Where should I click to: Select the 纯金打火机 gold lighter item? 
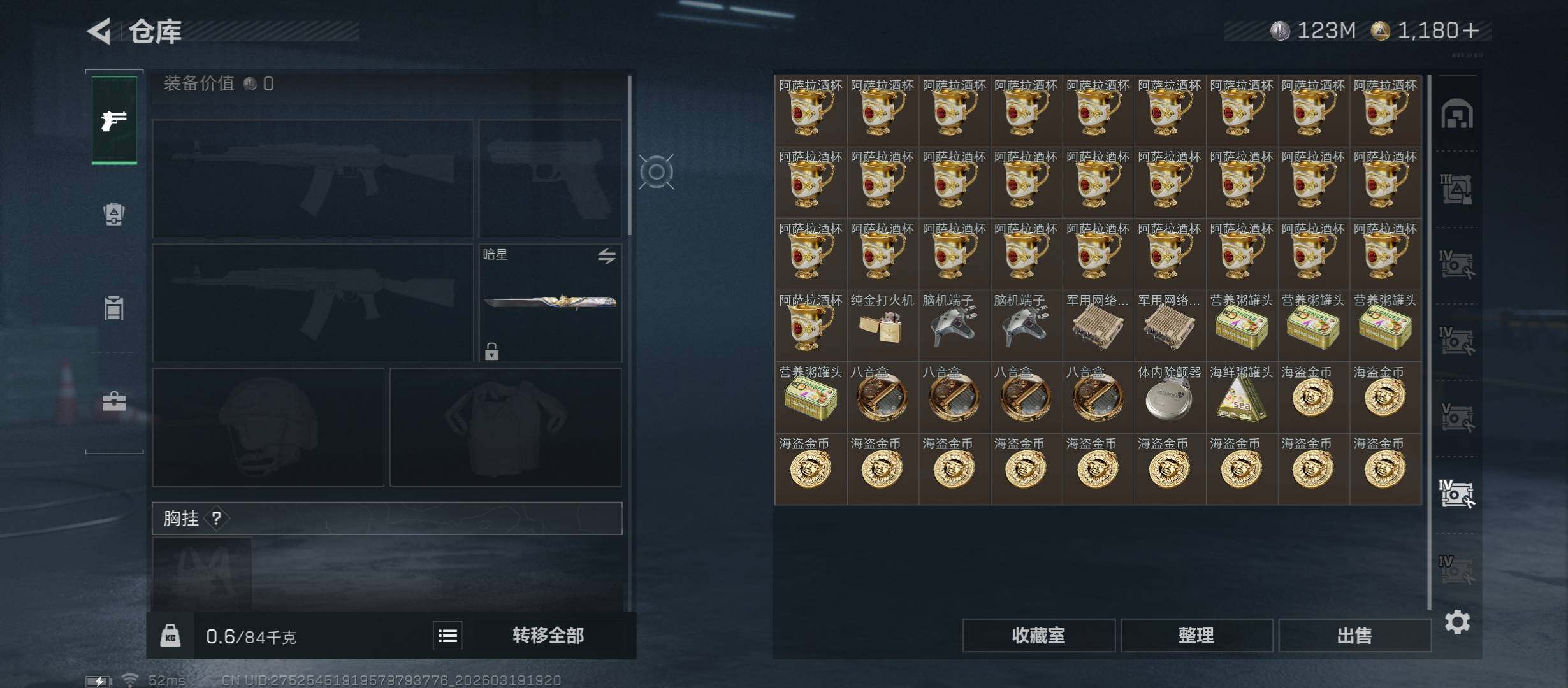pos(883,326)
